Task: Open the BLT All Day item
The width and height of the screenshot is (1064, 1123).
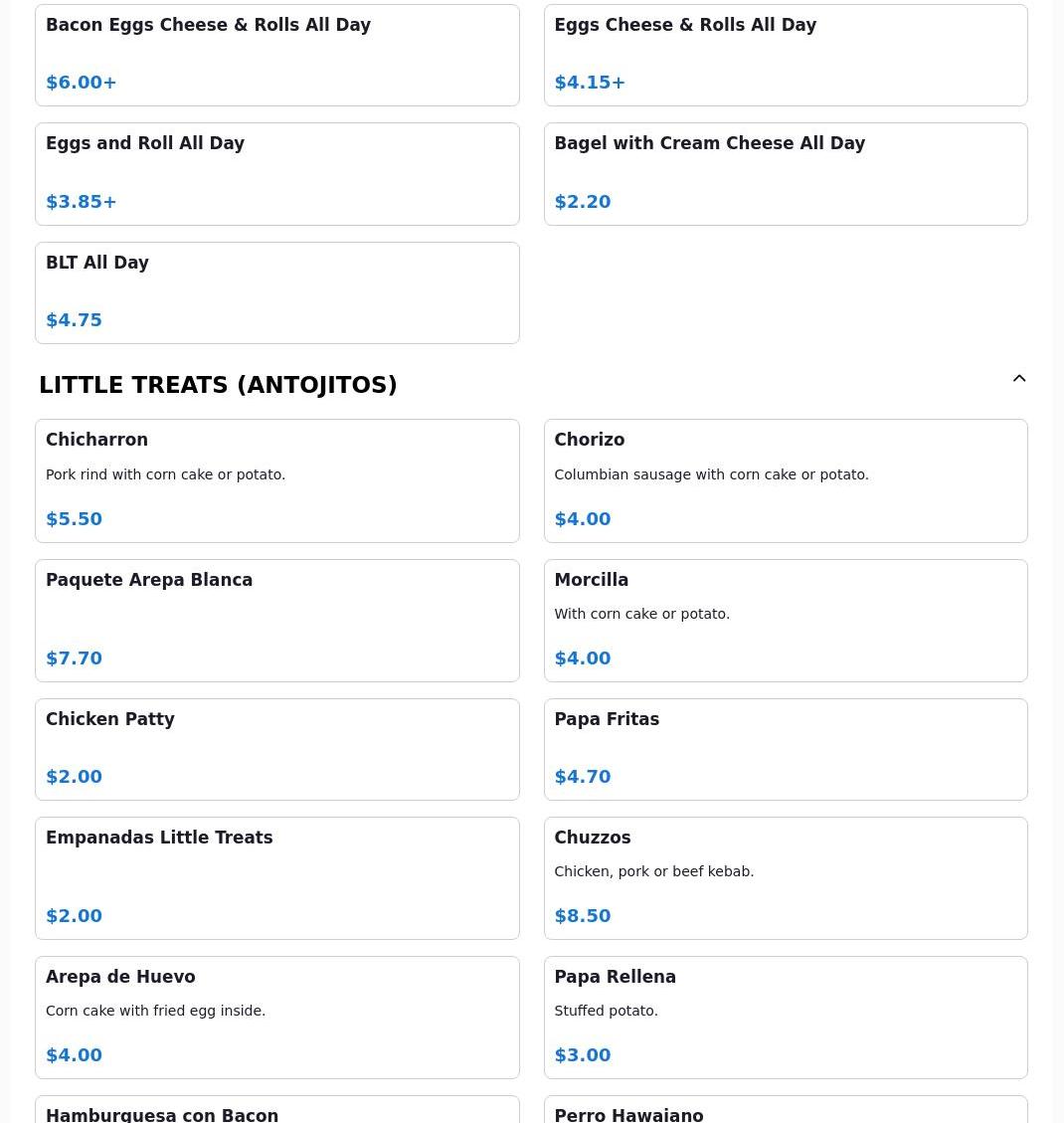Action: click(276, 292)
